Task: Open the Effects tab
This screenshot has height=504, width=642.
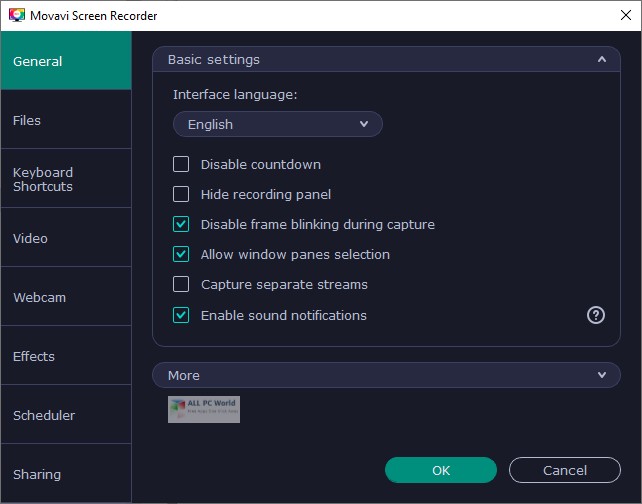Action: 66,355
